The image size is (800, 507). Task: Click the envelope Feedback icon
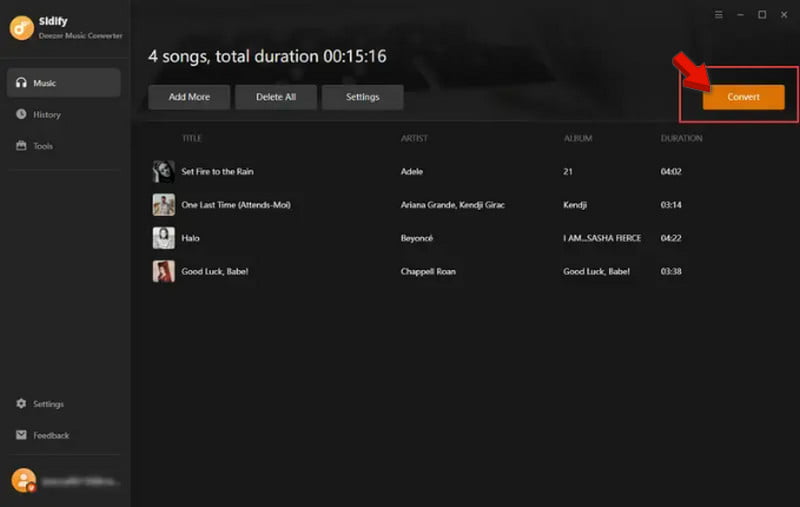point(21,435)
